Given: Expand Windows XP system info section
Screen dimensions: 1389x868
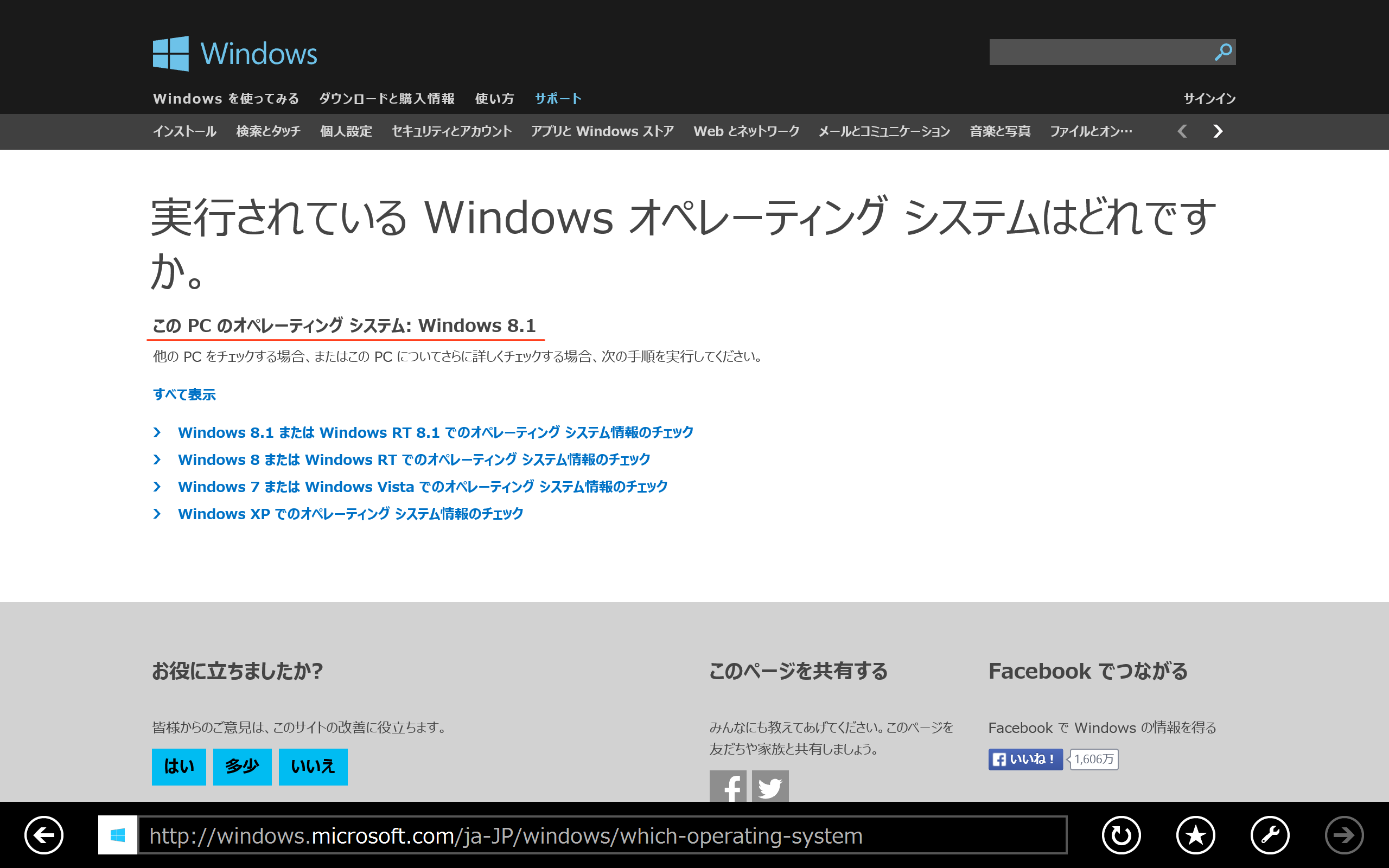Looking at the screenshot, I should pyautogui.click(x=350, y=514).
